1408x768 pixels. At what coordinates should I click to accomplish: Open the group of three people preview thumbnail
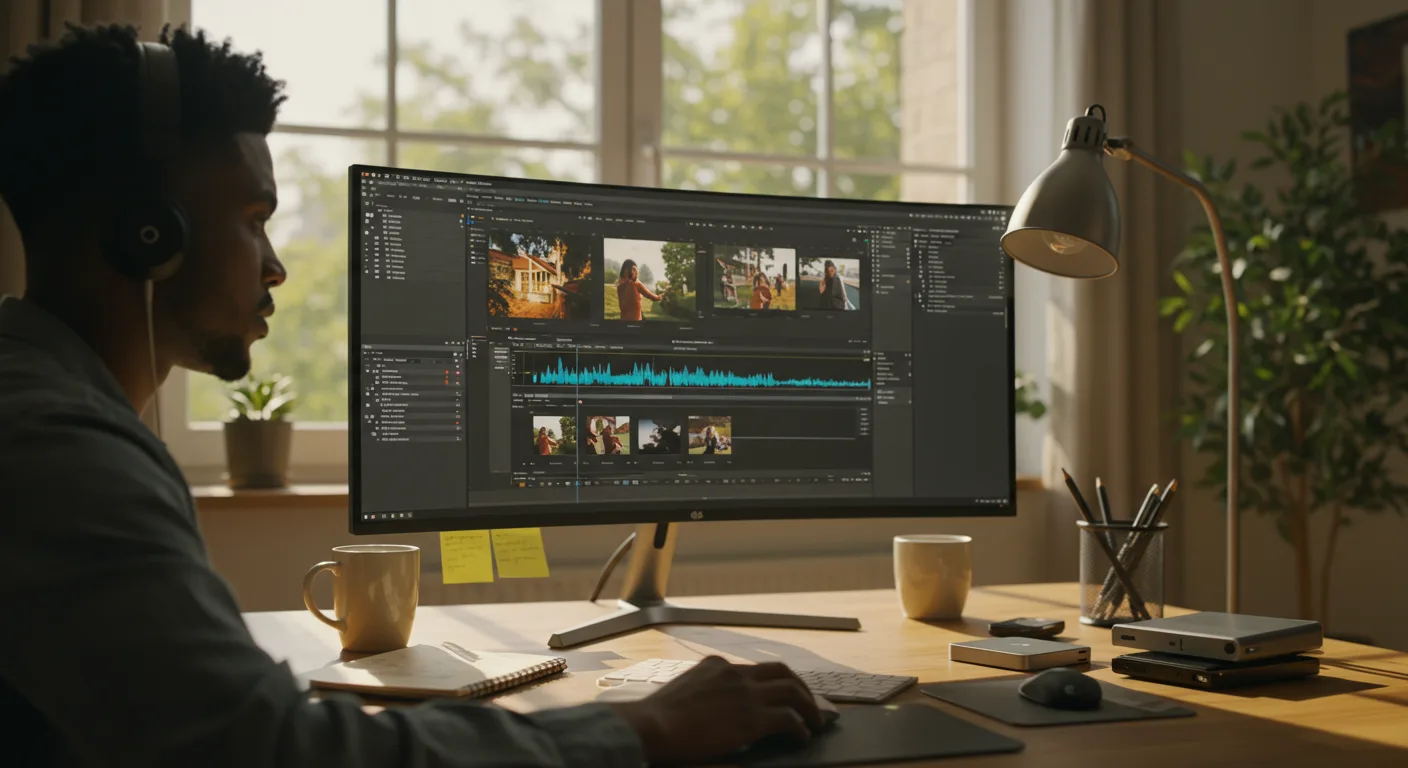(x=754, y=279)
